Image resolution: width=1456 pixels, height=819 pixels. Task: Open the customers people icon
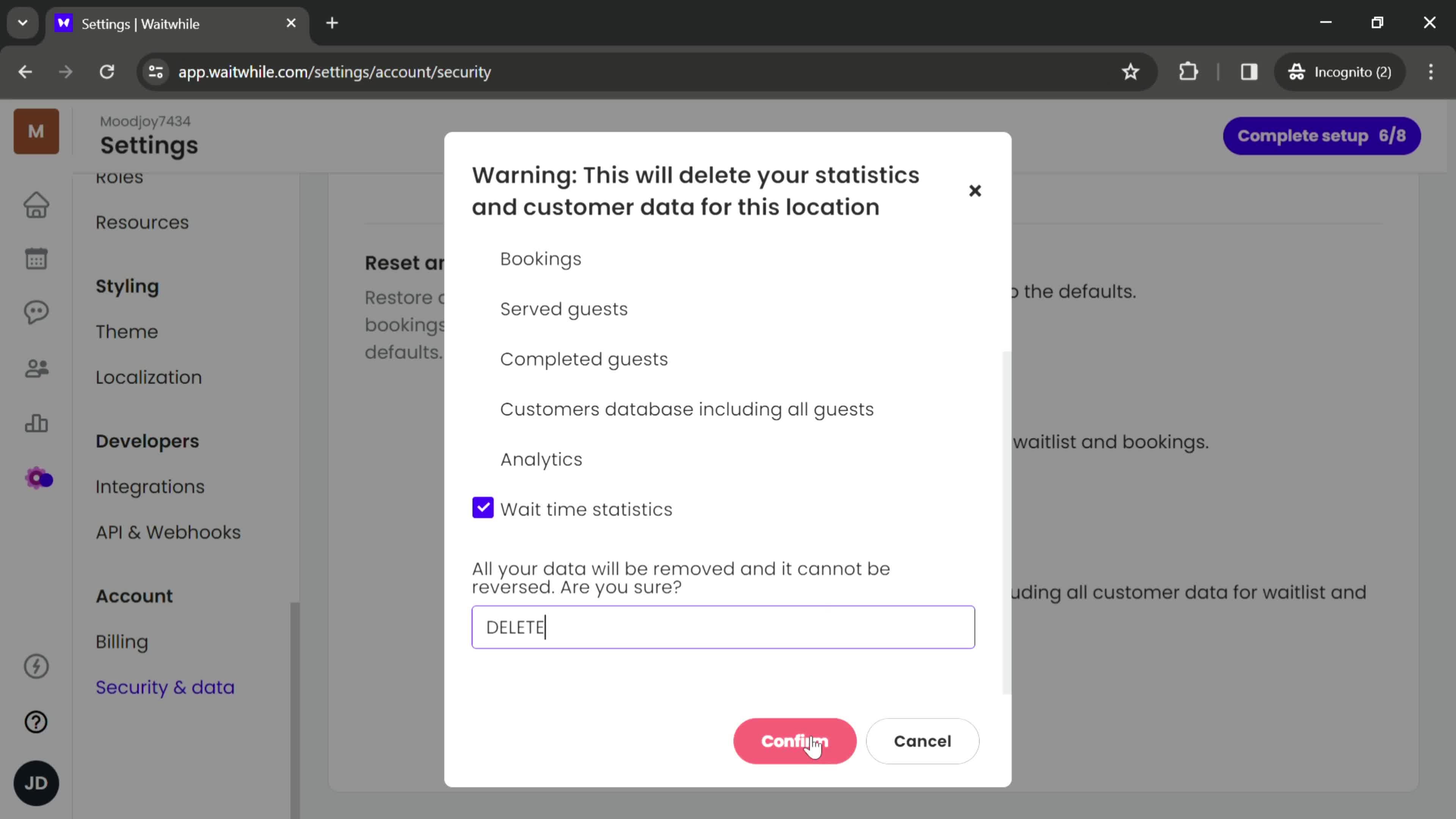36,369
